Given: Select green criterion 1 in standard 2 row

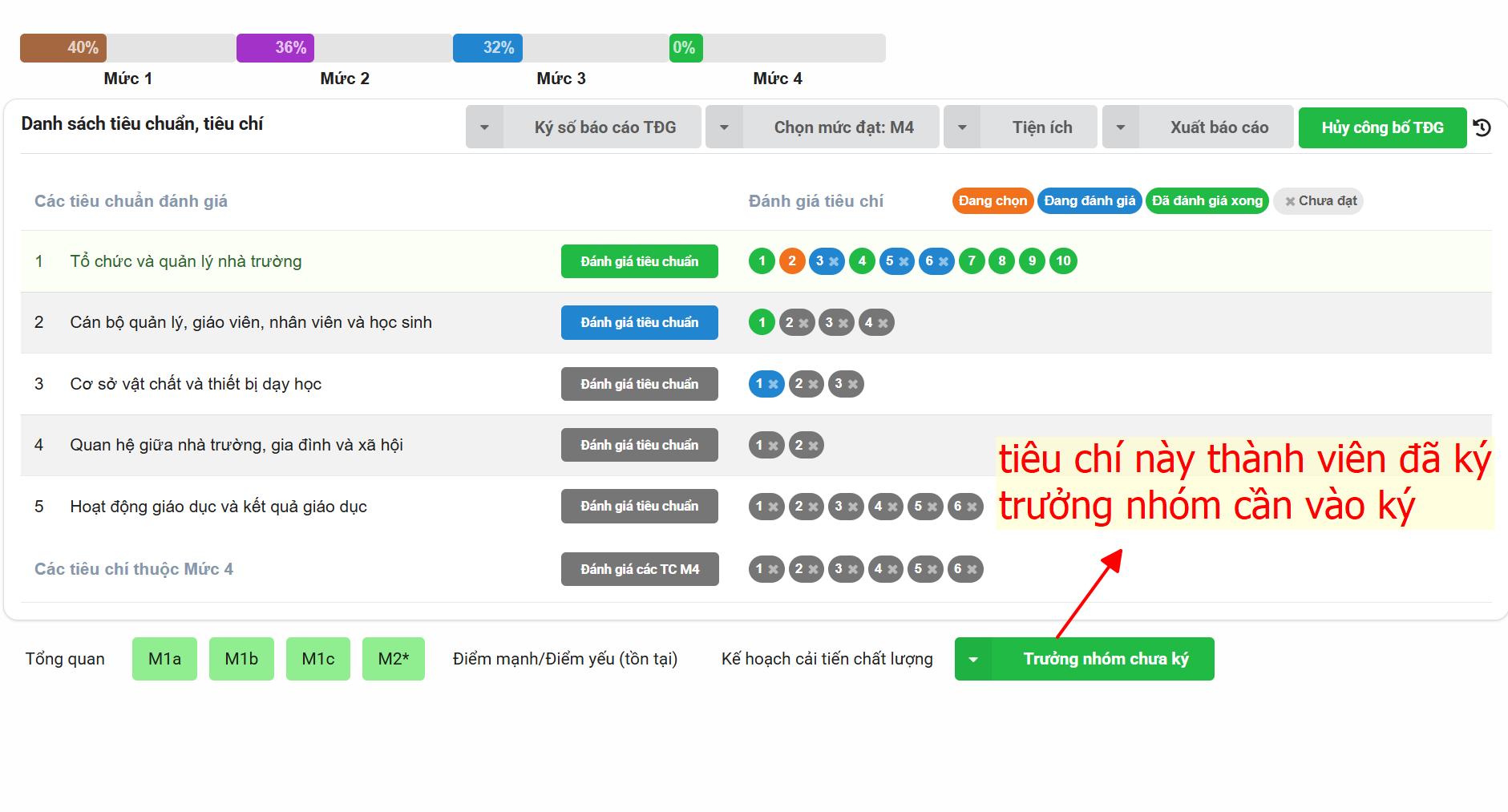Looking at the screenshot, I should 762,323.
